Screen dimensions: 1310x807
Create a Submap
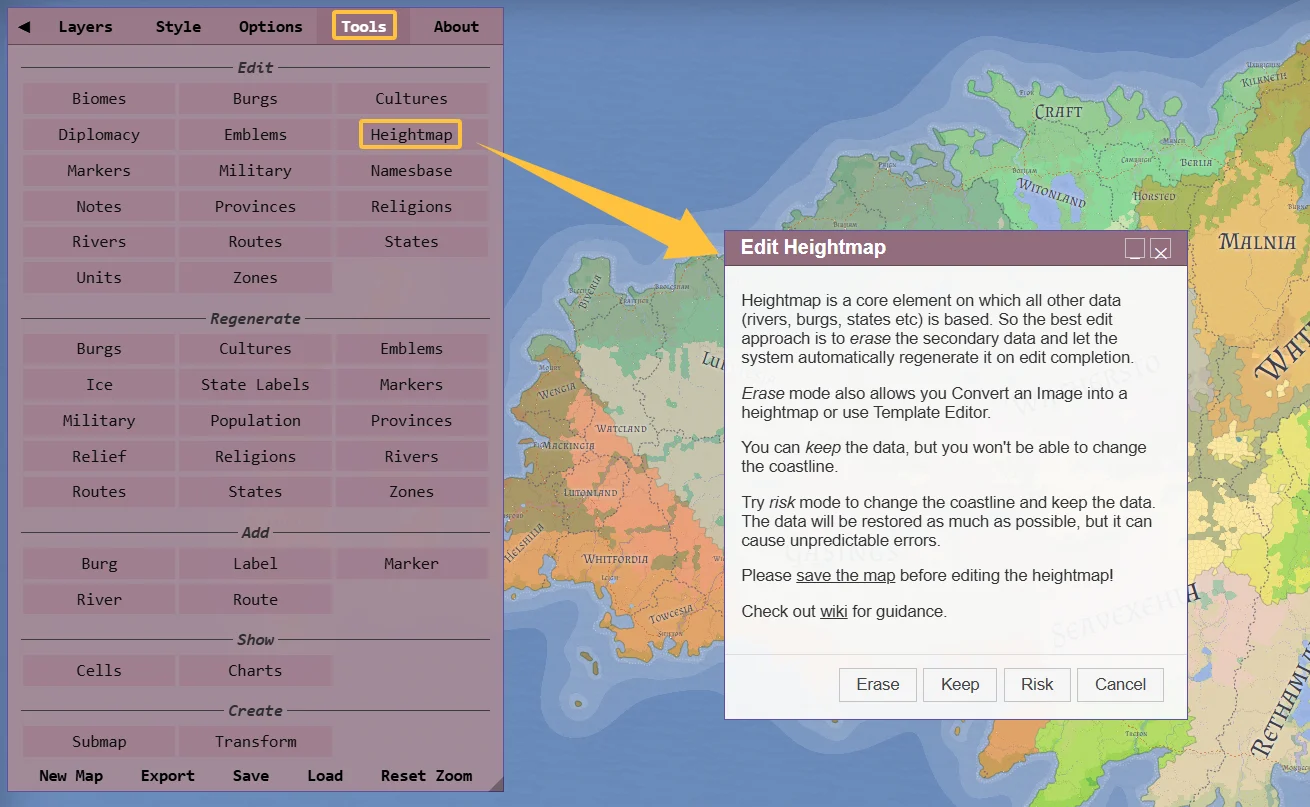tap(99, 742)
